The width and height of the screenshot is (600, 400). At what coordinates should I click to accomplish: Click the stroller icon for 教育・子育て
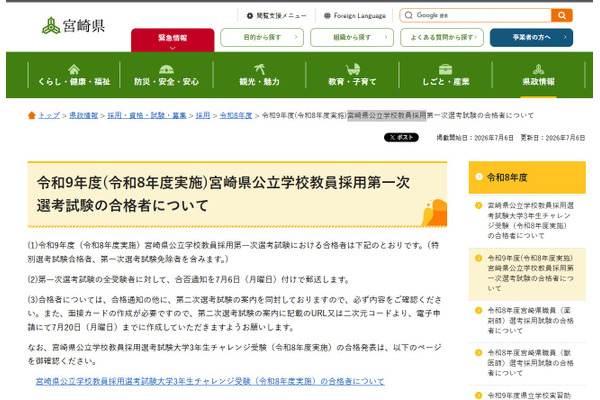pyautogui.click(x=353, y=69)
